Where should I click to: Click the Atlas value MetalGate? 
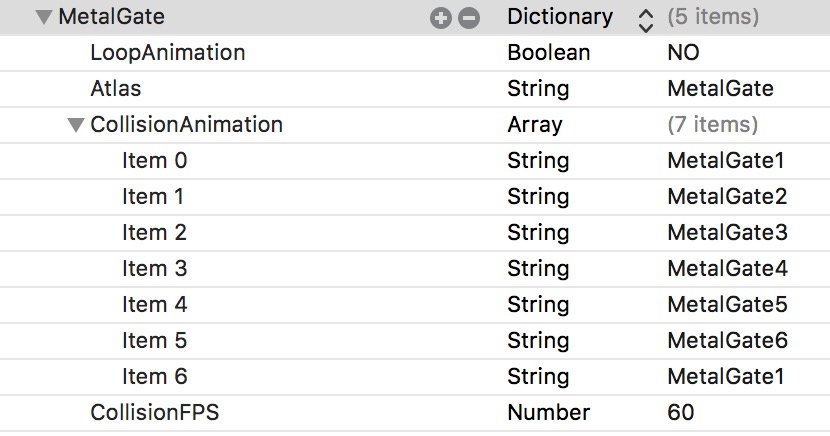coord(720,89)
